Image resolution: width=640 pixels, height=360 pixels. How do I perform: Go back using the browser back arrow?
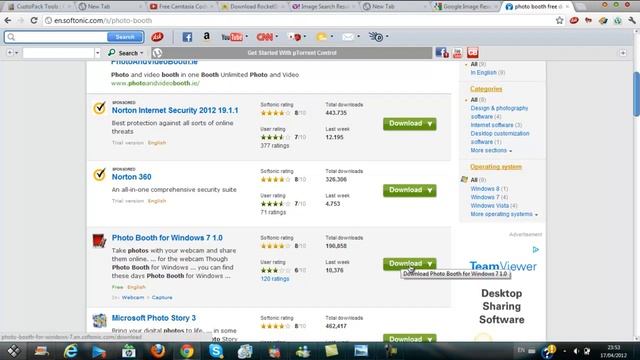(x=8, y=20)
